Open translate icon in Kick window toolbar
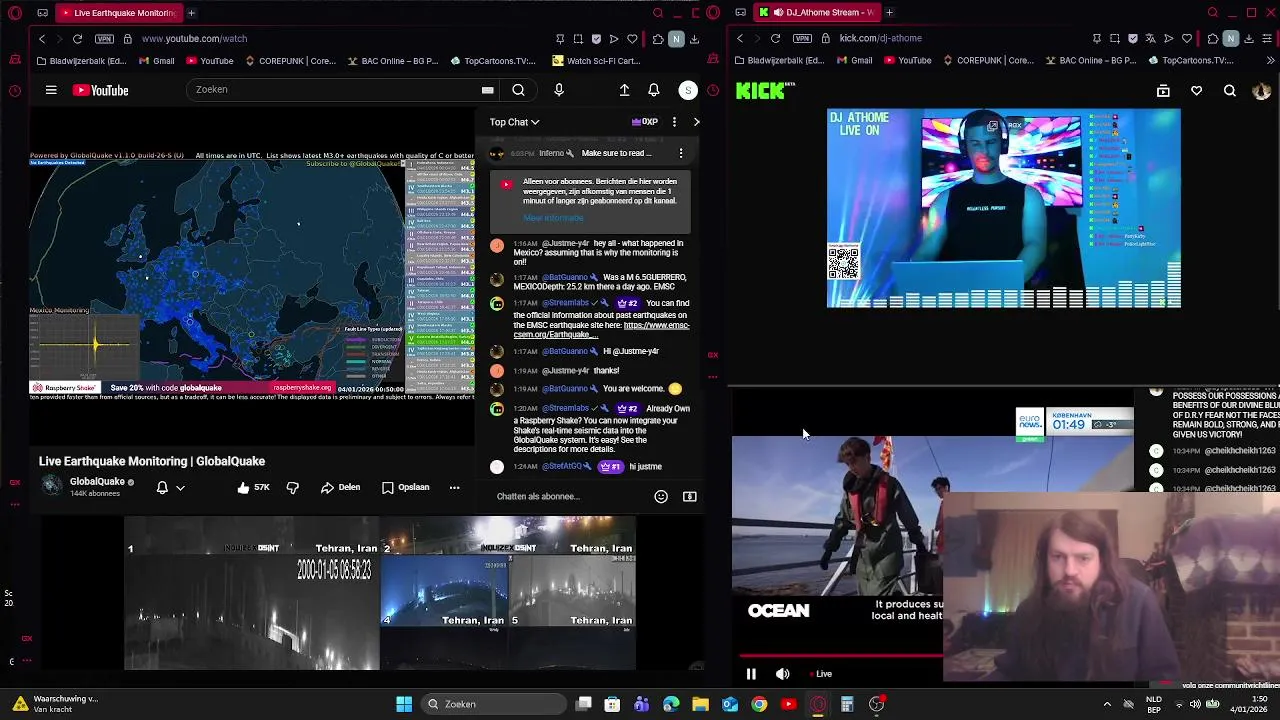Screen dimensions: 1280x720 [1149, 38]
